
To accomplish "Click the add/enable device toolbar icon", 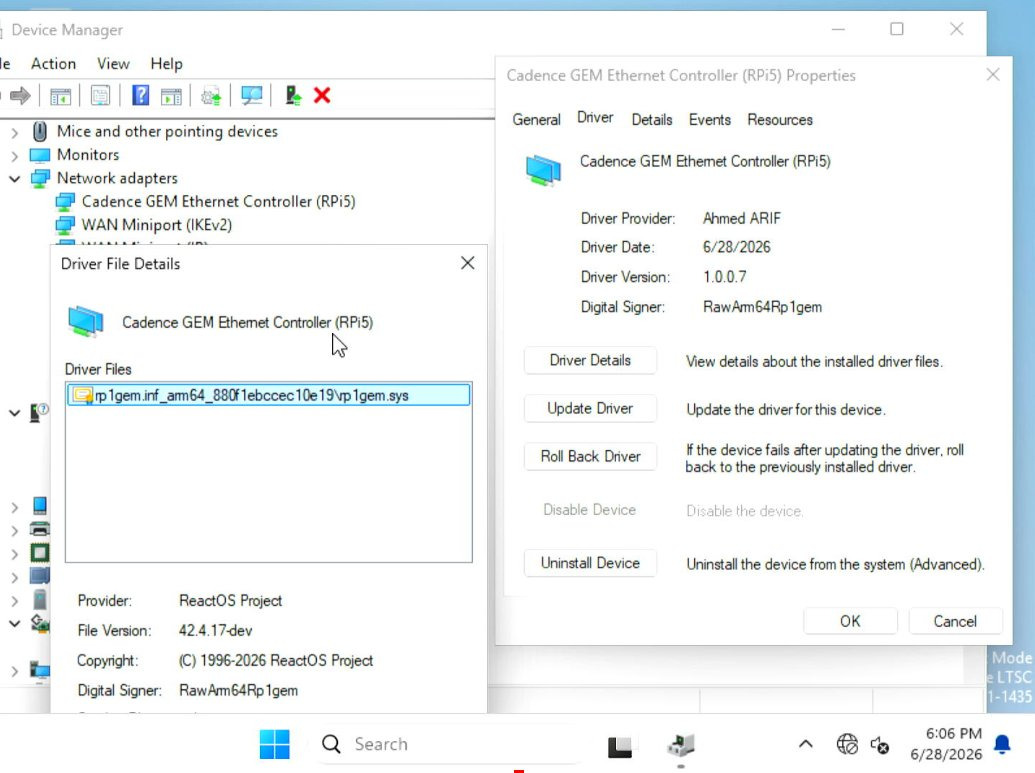I will pos(293,96).
